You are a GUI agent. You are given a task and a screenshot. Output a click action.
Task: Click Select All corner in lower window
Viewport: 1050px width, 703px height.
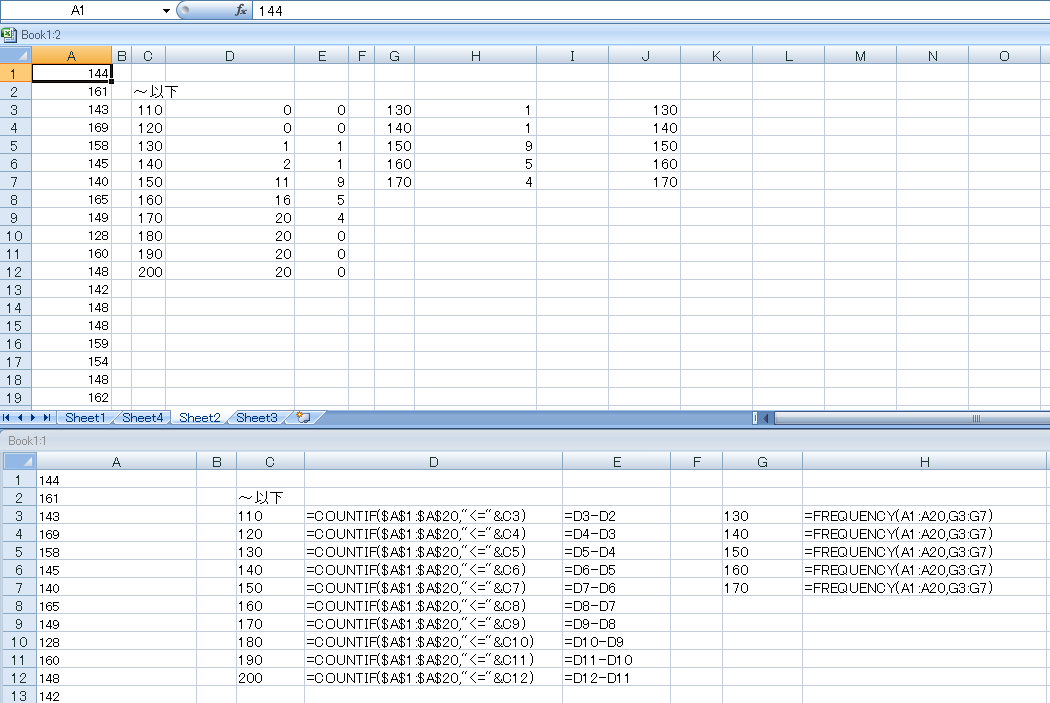[x=19, y=461]
